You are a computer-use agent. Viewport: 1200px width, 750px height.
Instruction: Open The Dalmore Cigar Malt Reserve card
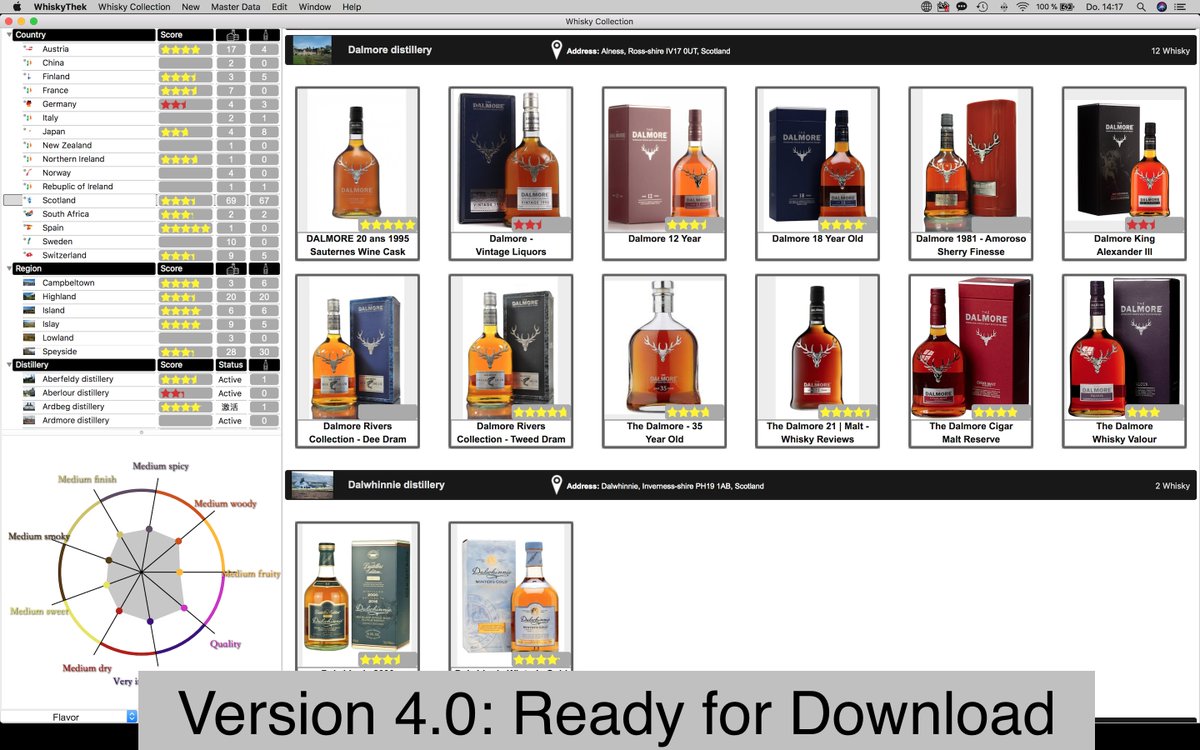coord(971,361)
